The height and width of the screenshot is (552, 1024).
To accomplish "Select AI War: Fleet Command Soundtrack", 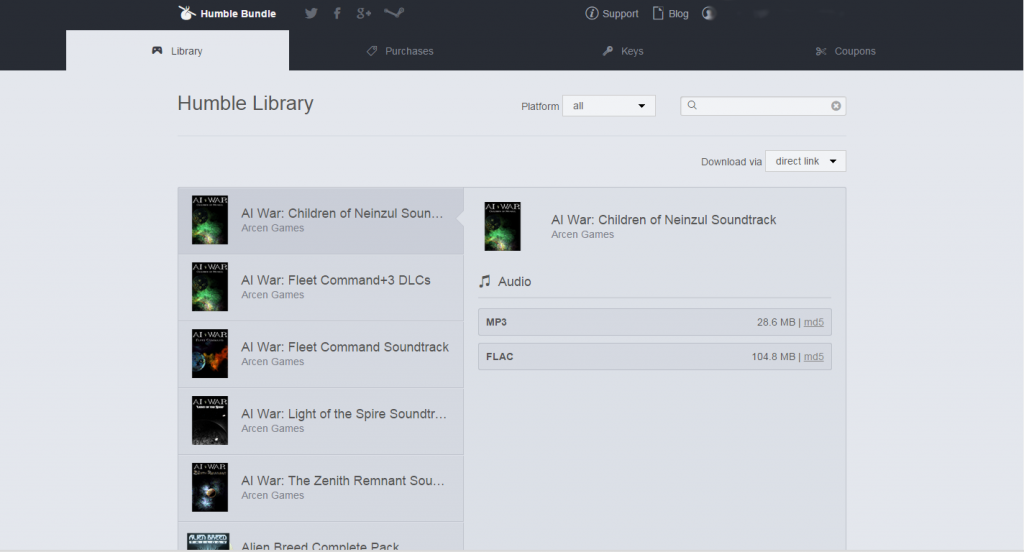I will (321, 354).
